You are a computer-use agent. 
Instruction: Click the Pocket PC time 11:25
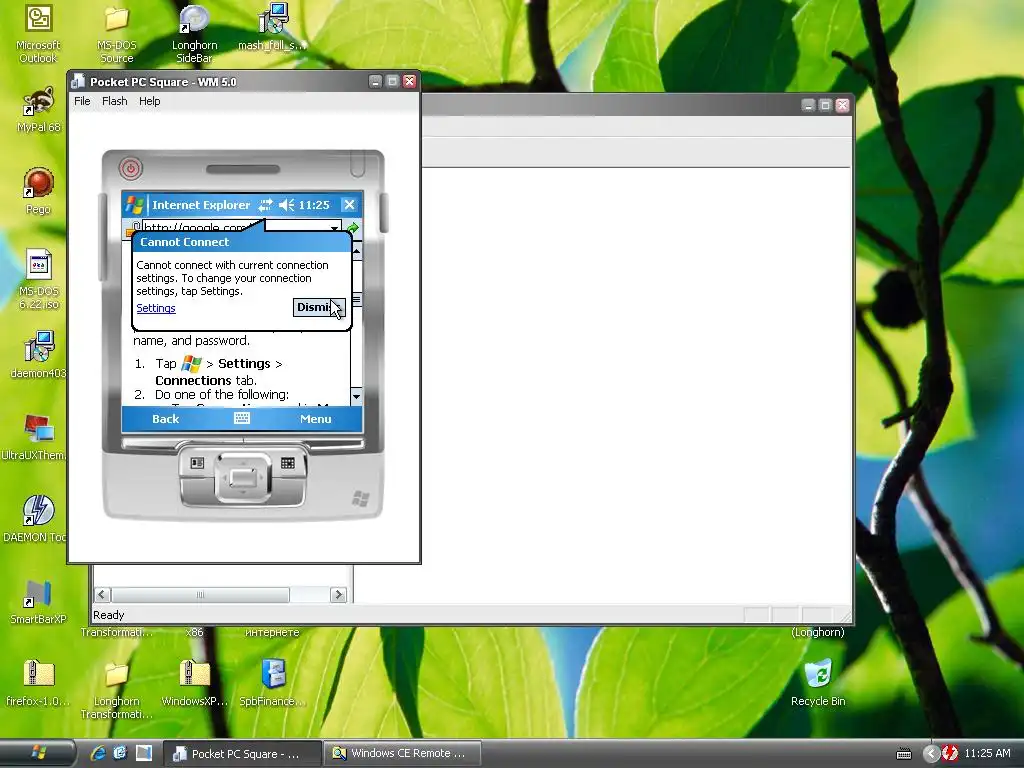click(314, 205)
